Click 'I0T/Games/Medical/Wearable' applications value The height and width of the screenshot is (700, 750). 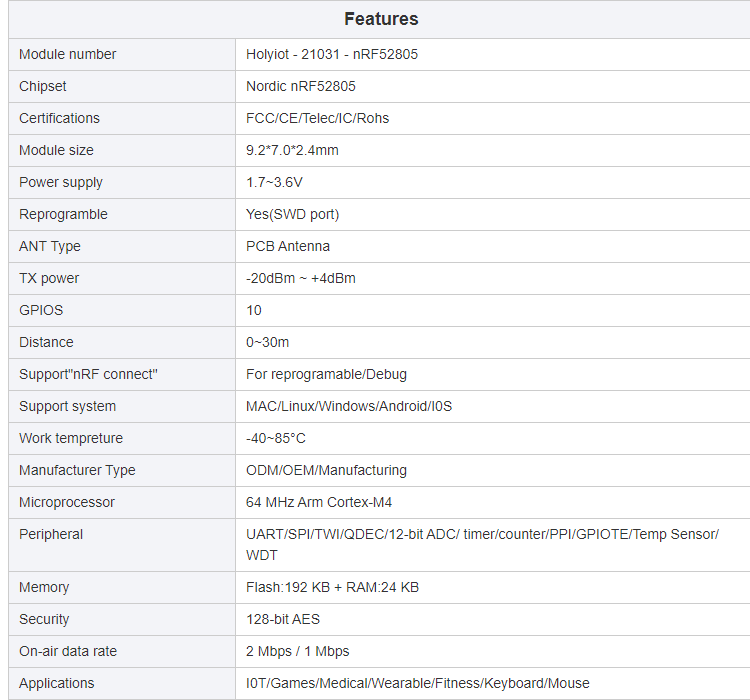coord(418,684)
